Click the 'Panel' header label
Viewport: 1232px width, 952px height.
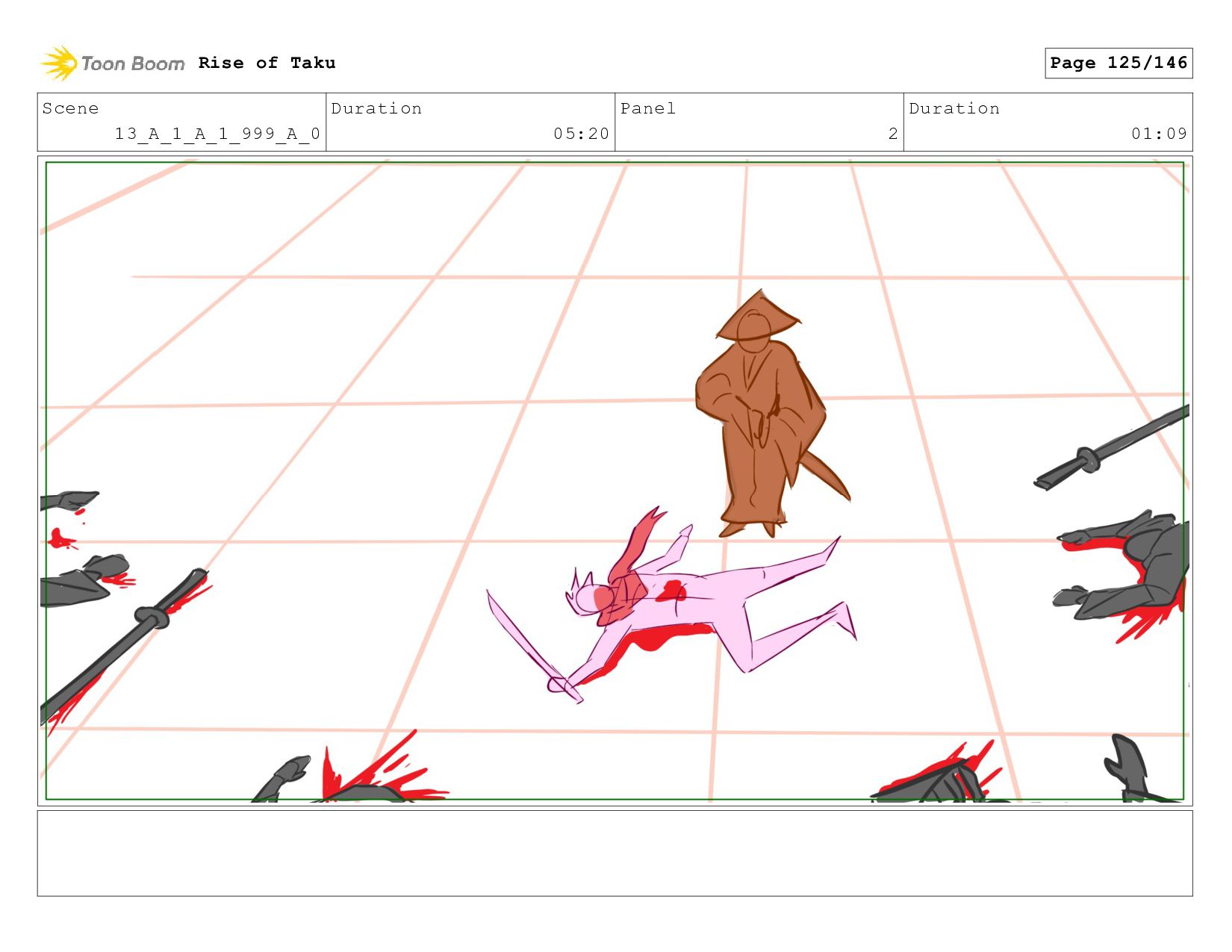click(x=647, y=108)
